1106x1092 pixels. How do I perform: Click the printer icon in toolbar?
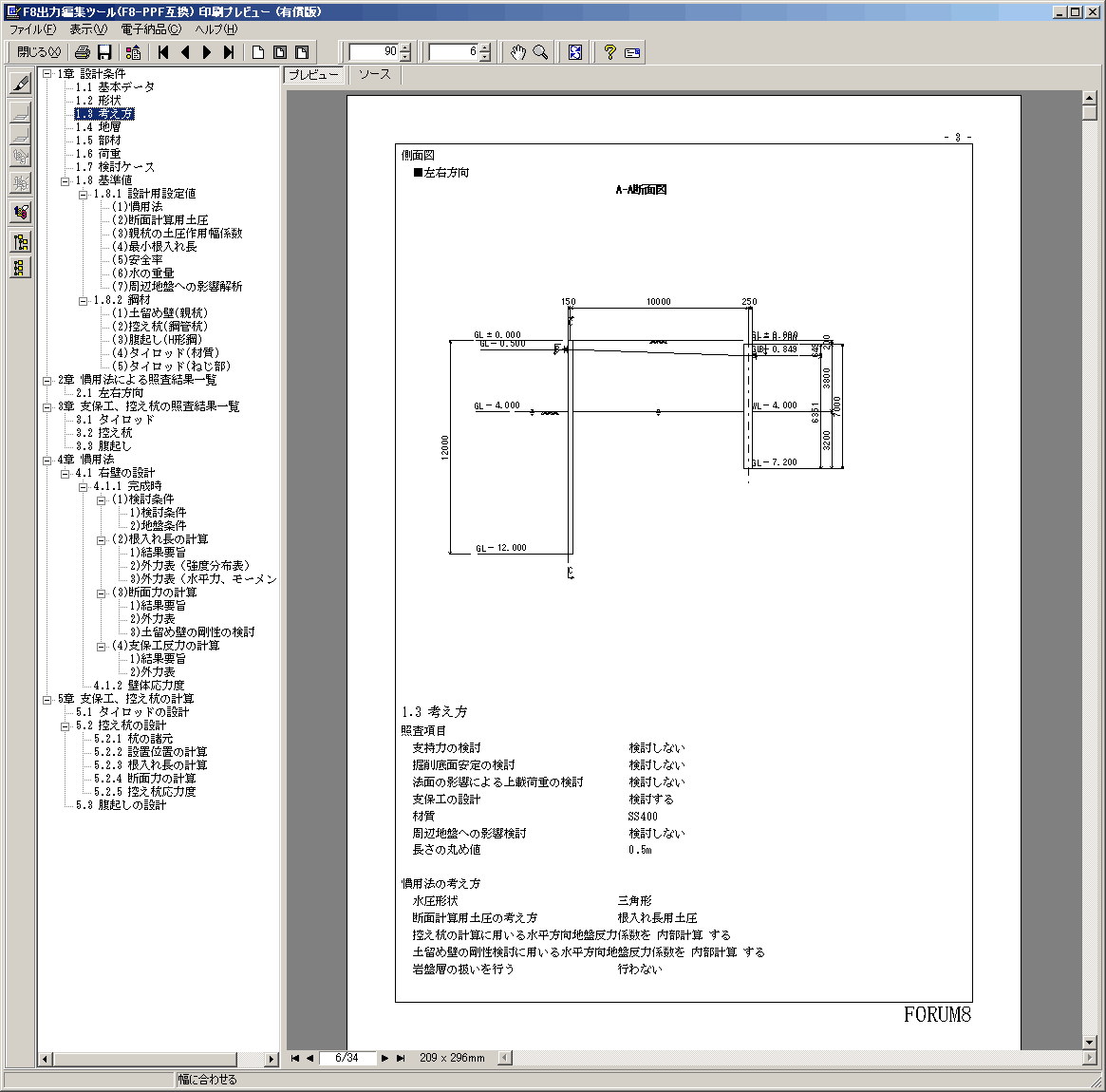83,52
